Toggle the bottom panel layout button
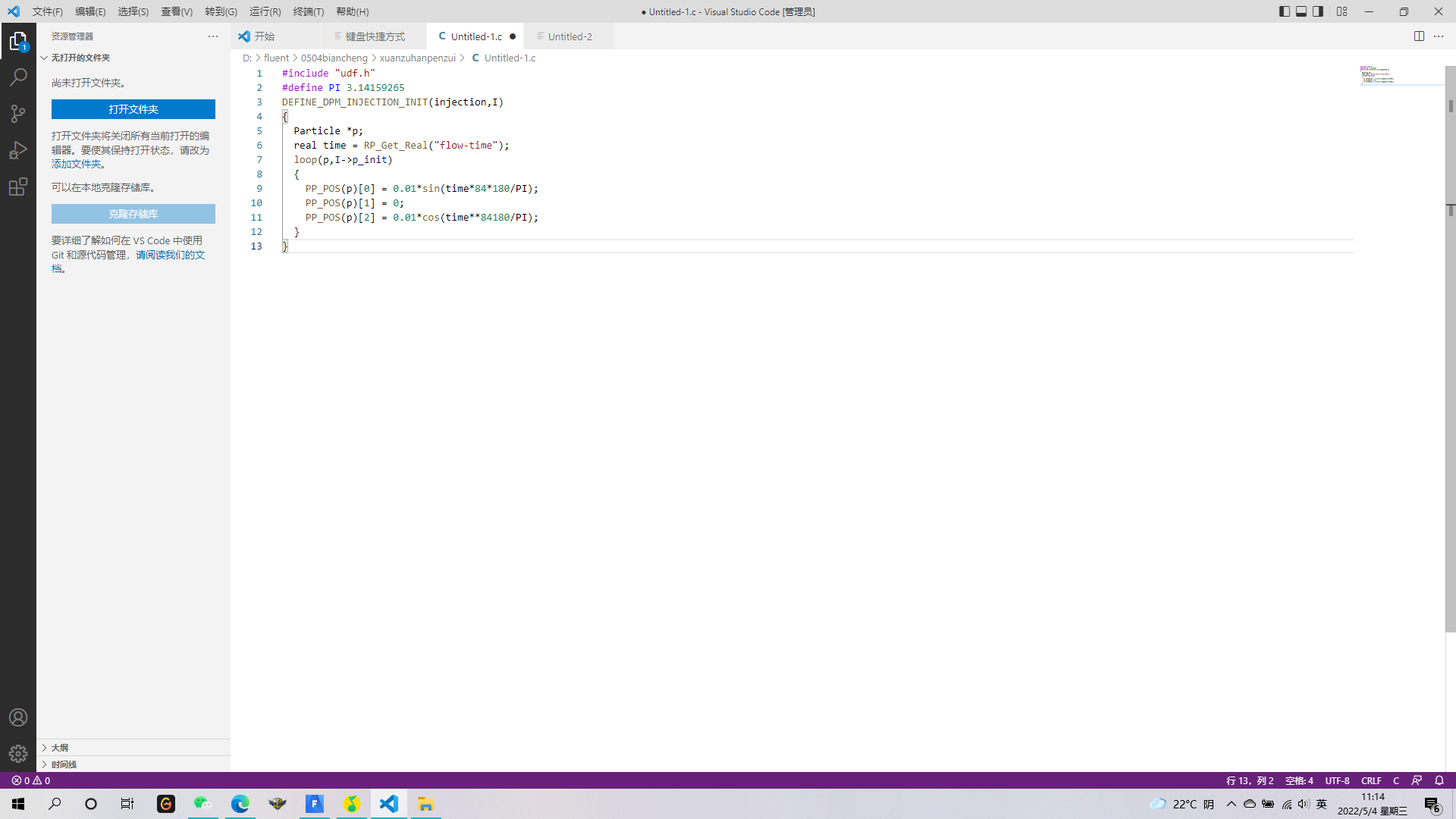 1301,11
